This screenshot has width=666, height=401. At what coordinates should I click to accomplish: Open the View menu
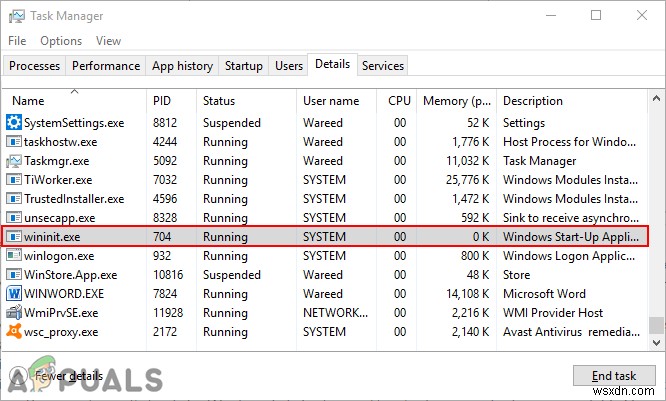(x=108, y=41)
